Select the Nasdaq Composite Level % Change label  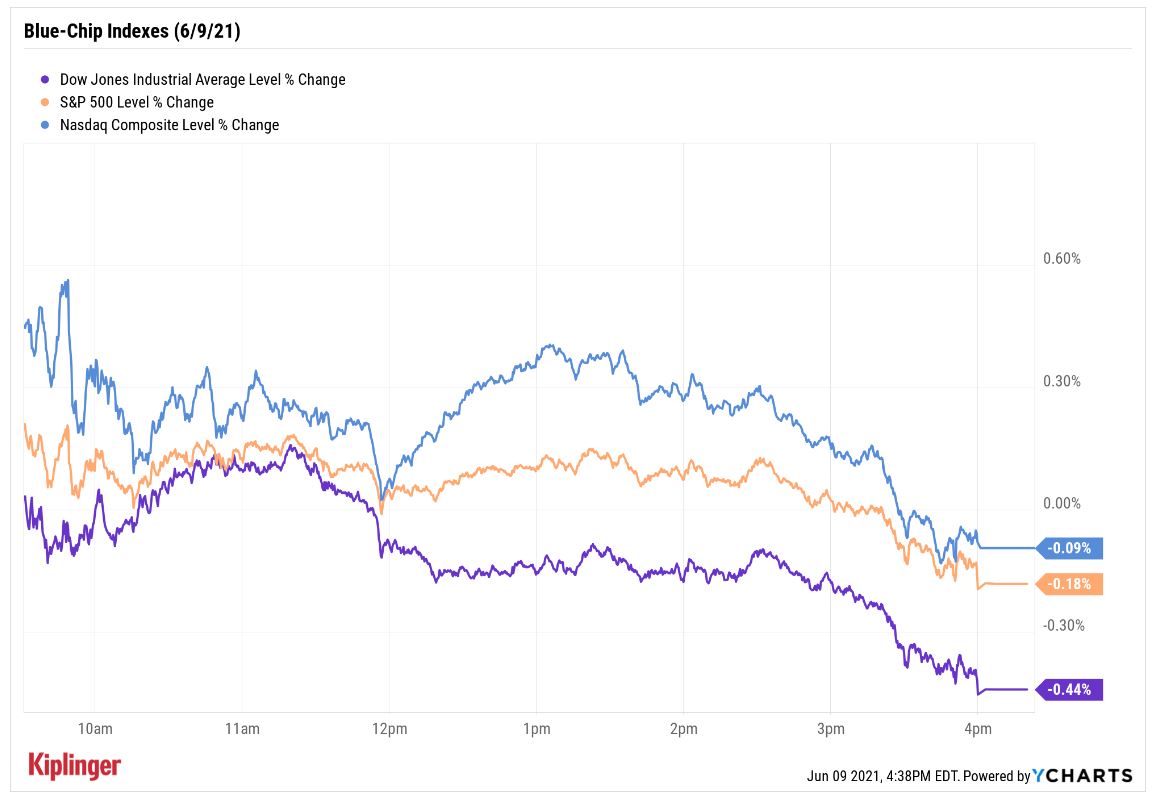(169, 125)
